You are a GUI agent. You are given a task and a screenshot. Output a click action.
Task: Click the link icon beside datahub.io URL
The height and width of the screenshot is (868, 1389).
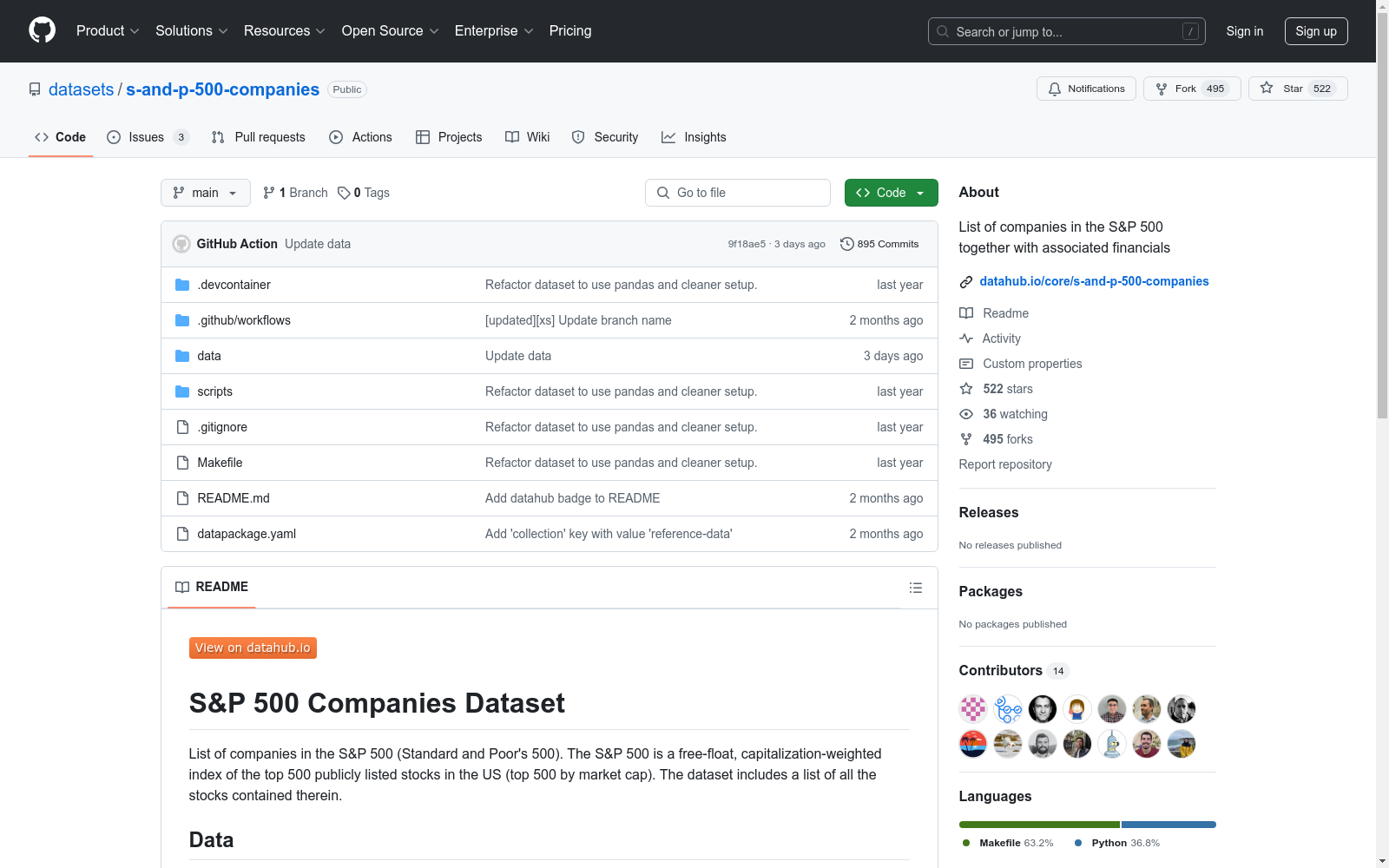click(x=965, y=282)
